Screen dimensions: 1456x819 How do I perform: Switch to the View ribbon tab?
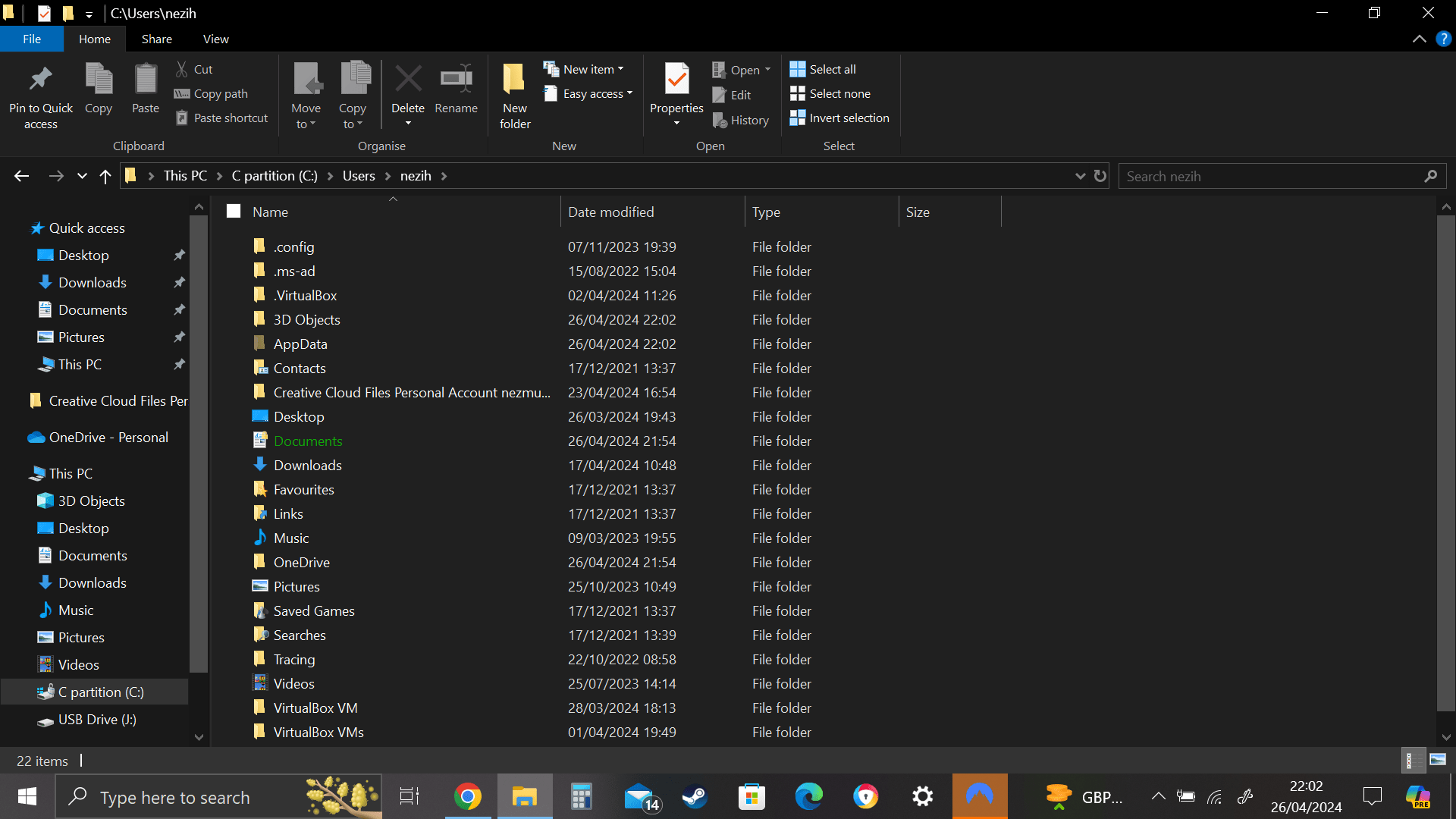coord(215,39)
